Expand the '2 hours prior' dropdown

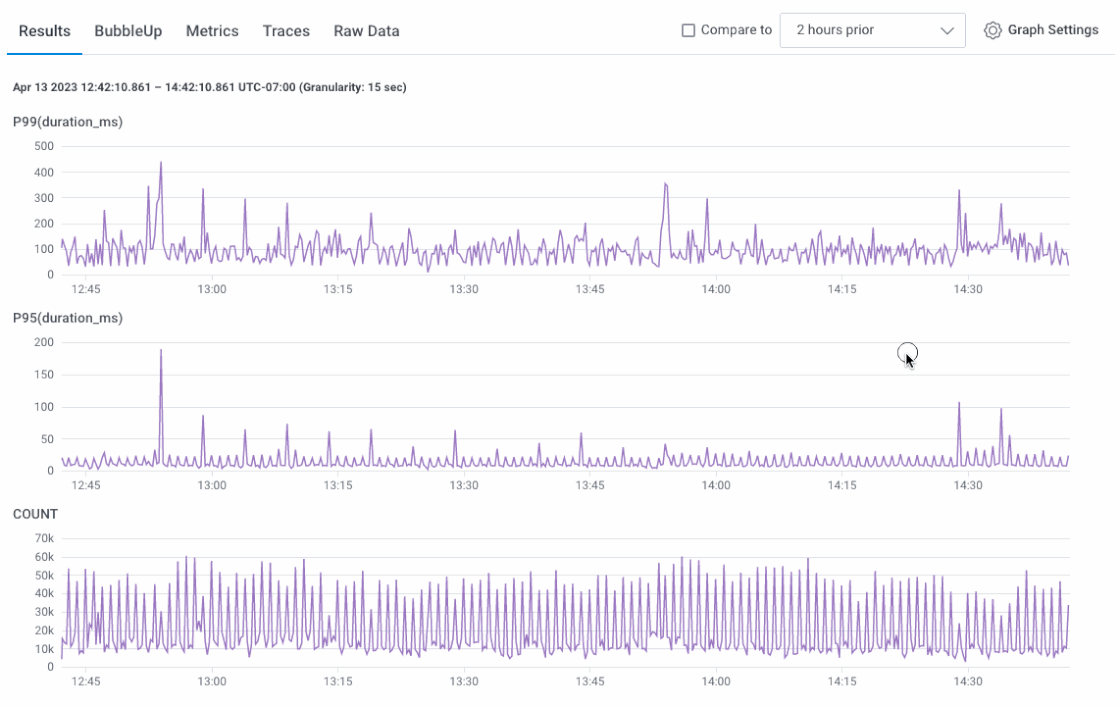pos(872,30)
